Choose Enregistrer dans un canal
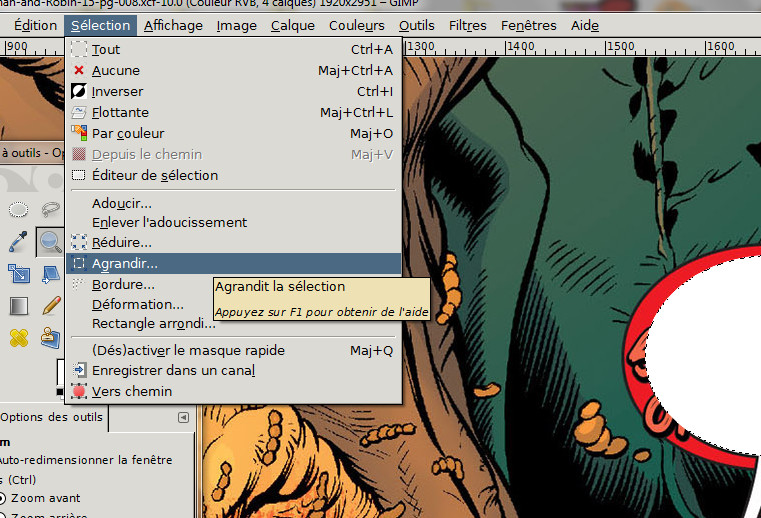The image size is (761, 518). [x=233, y=370]
